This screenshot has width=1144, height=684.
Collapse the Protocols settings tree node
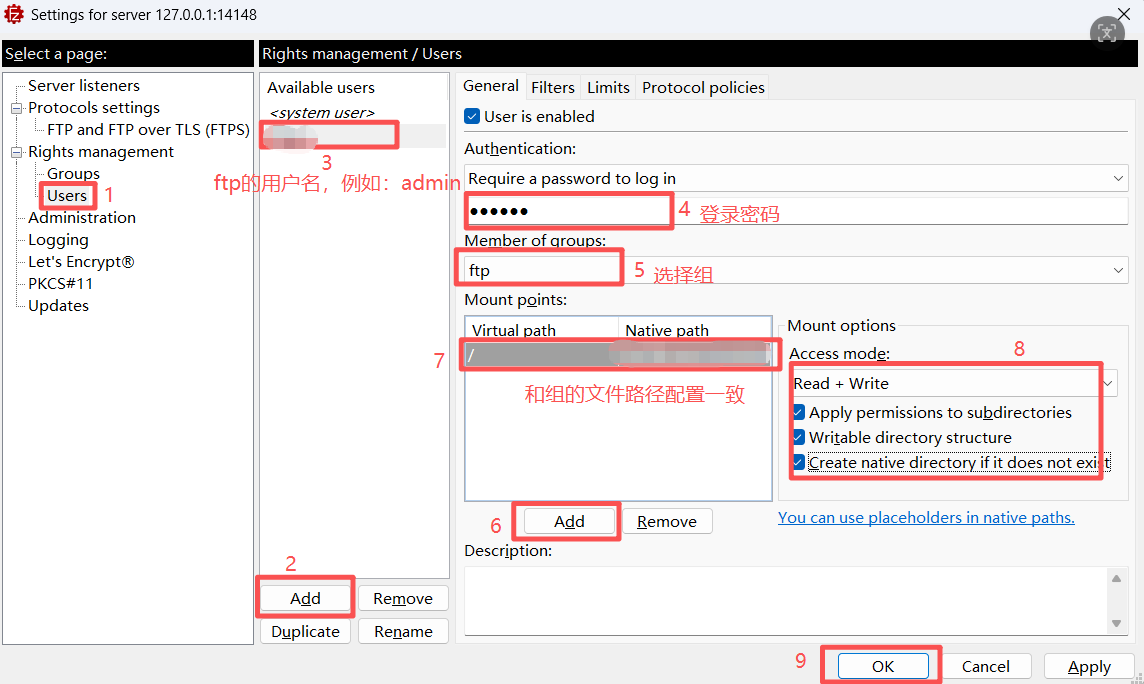click(x=16, y=108)
